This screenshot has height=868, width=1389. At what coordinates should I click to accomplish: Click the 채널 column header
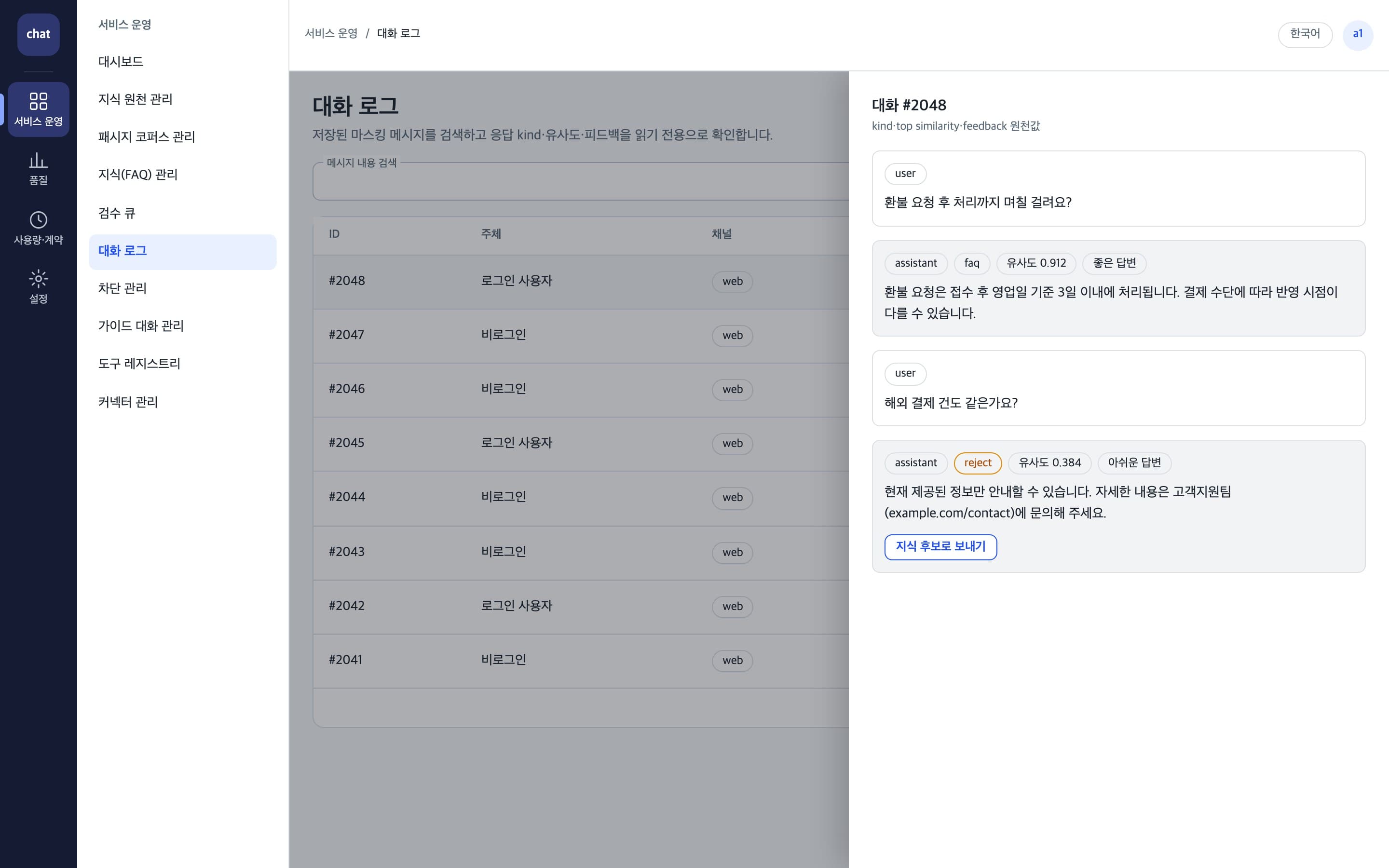point(722,234)
